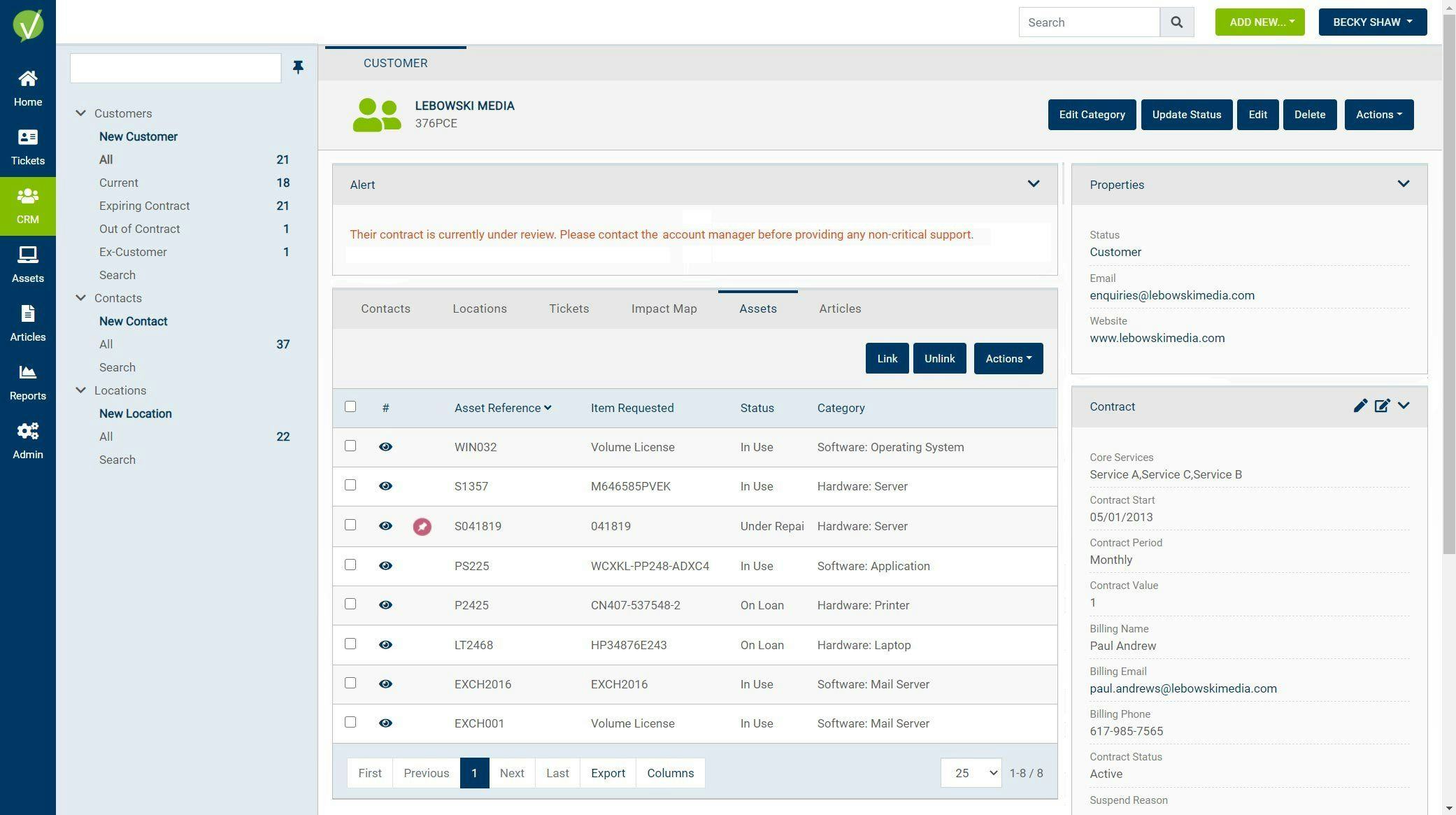
Task: Open the Tickets tab for this customer
Action: [569, 309]
